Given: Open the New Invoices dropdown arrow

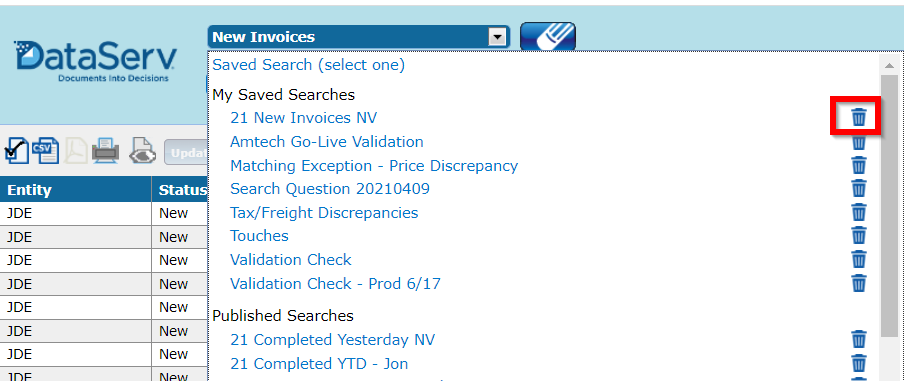Looking at the screenshot, I should click(x=496, y=37).
